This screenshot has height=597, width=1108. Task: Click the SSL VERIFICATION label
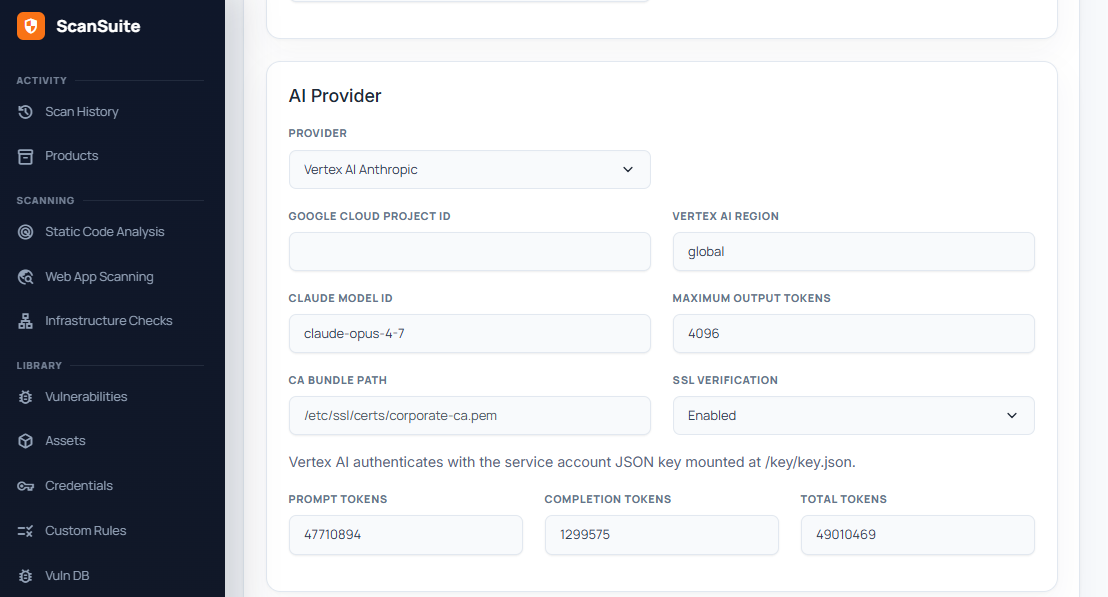pyautogui.click(x=725, y=380)
